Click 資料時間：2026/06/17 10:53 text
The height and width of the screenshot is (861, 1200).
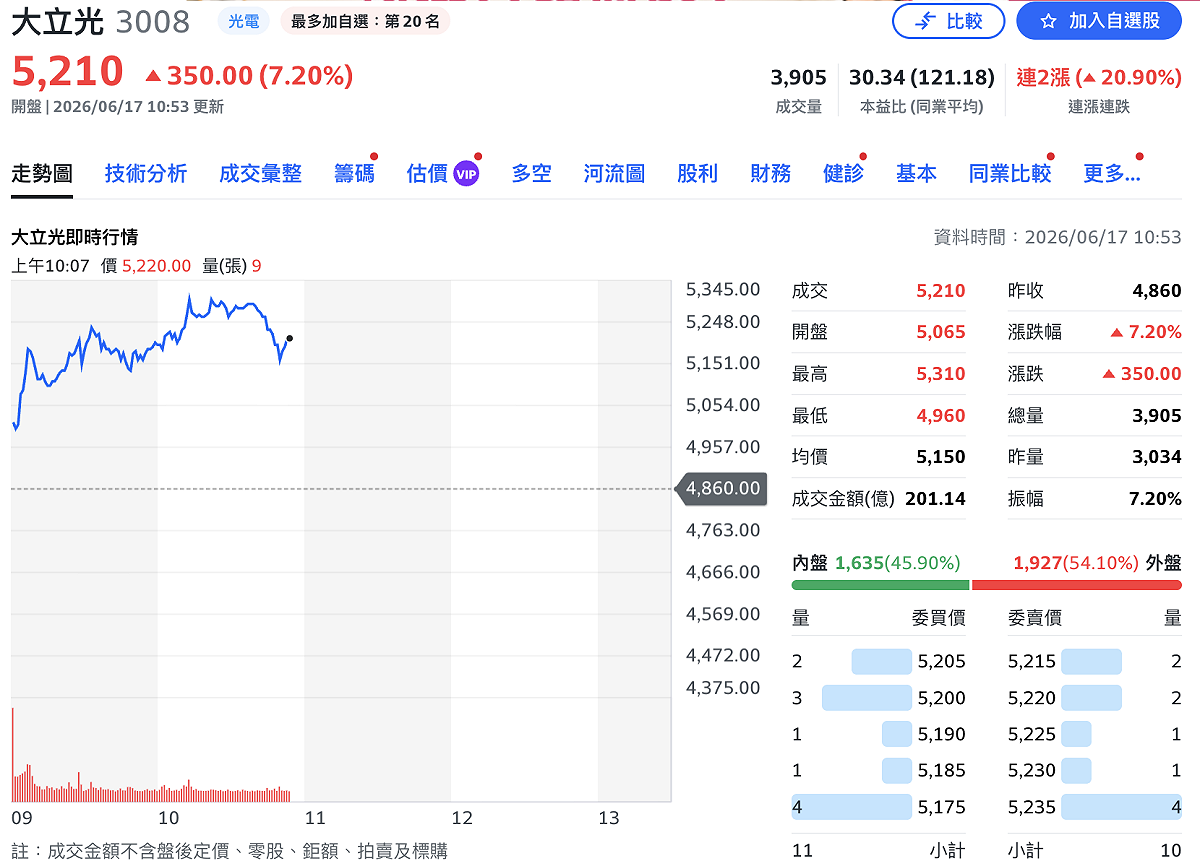[1057, 237]
